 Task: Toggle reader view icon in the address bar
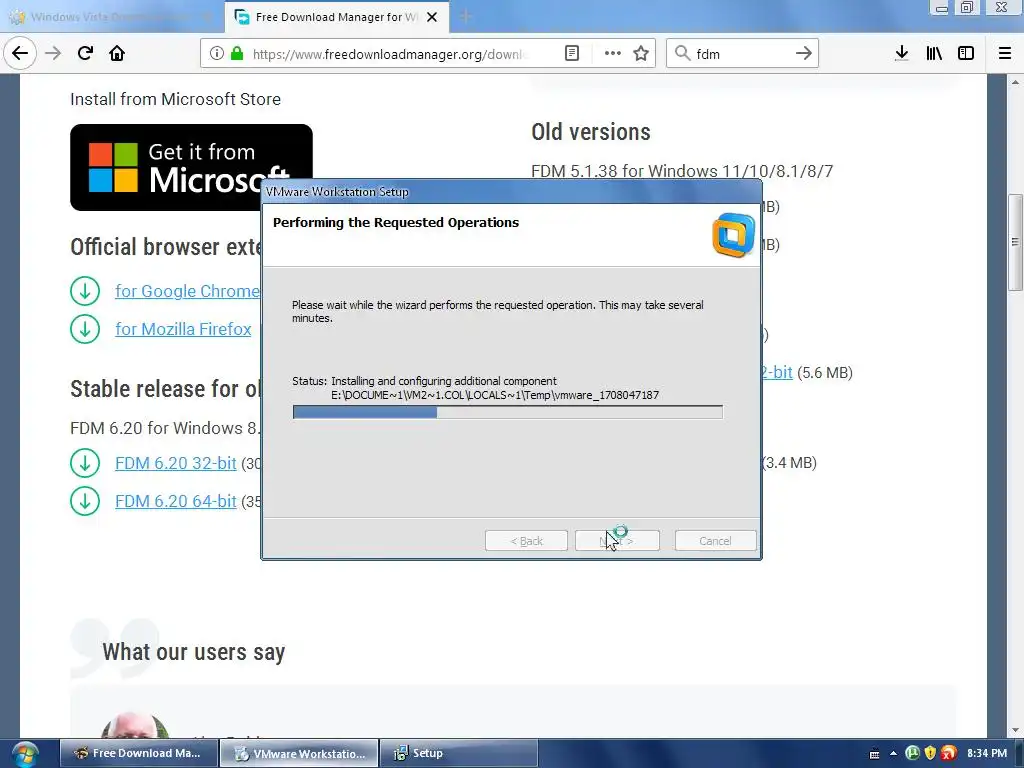pyautogui.click(x=571, y=54)
